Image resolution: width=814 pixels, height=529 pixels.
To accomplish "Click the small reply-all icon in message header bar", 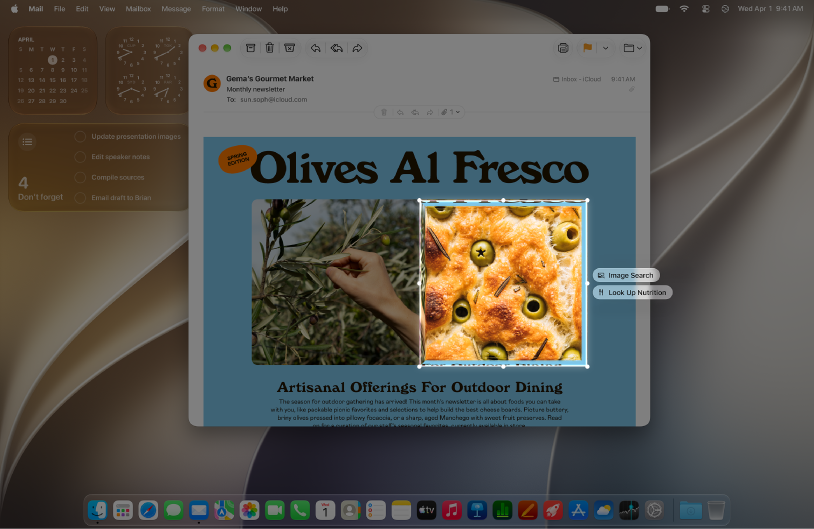I will 415,112.
